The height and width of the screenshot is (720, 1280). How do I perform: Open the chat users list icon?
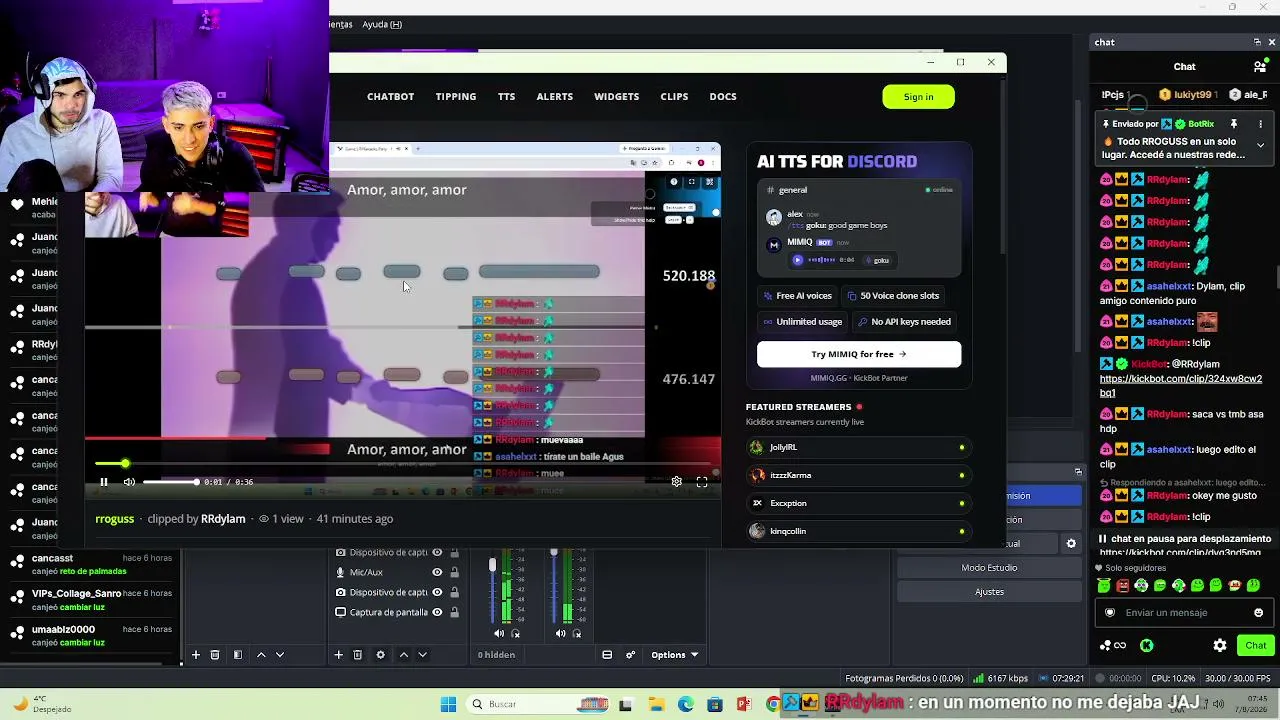point(1260,67)
